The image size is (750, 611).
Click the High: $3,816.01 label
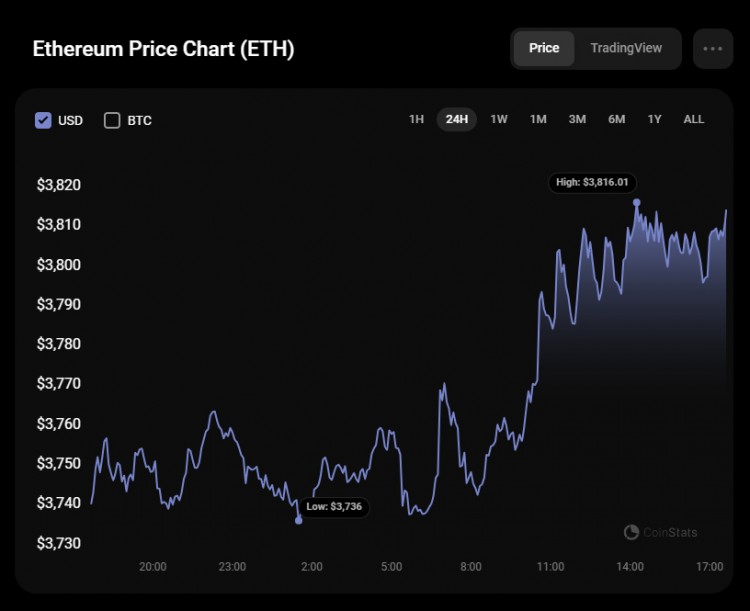[592, 182]
